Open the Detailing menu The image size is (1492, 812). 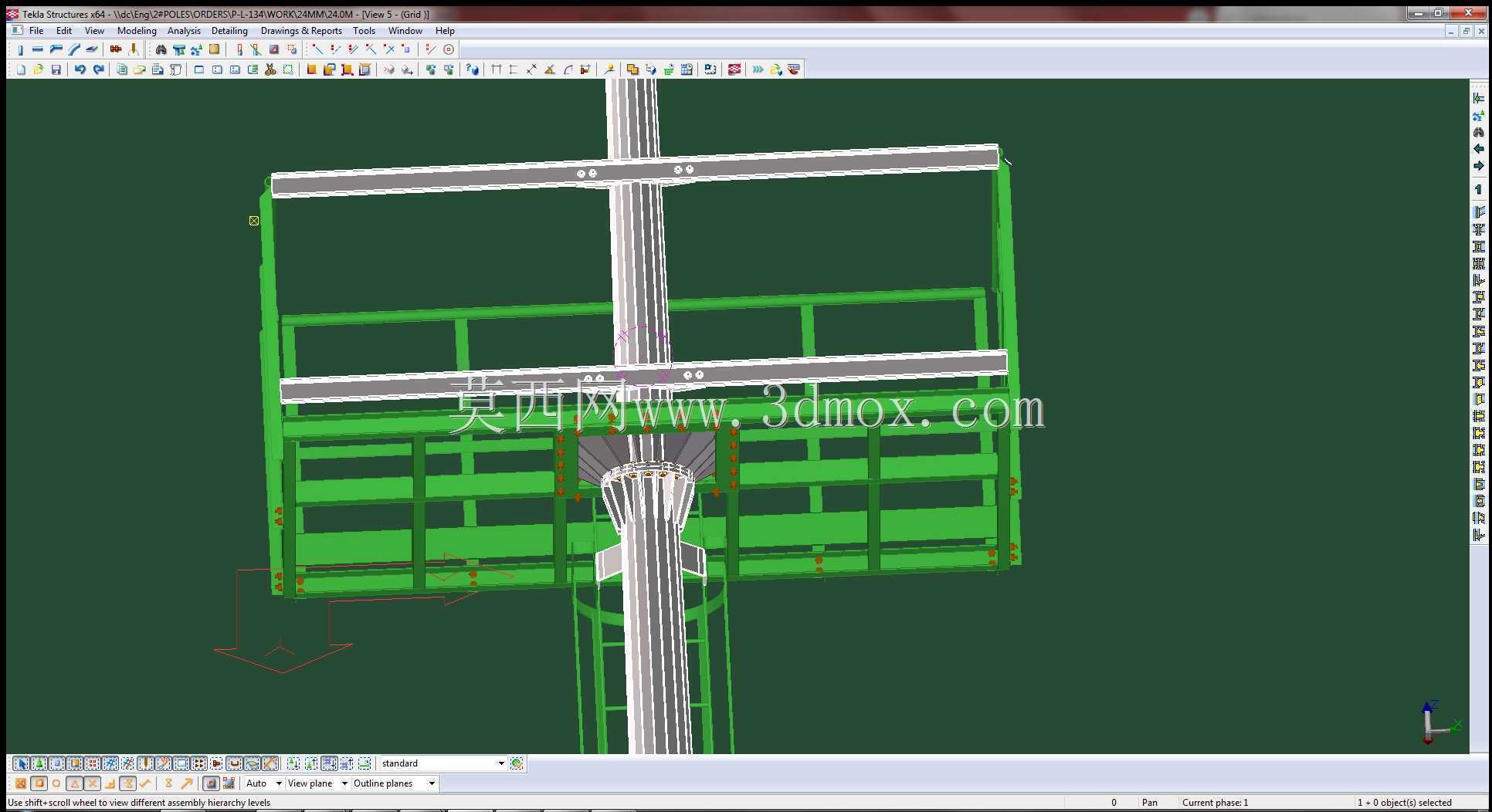[229, 31]
